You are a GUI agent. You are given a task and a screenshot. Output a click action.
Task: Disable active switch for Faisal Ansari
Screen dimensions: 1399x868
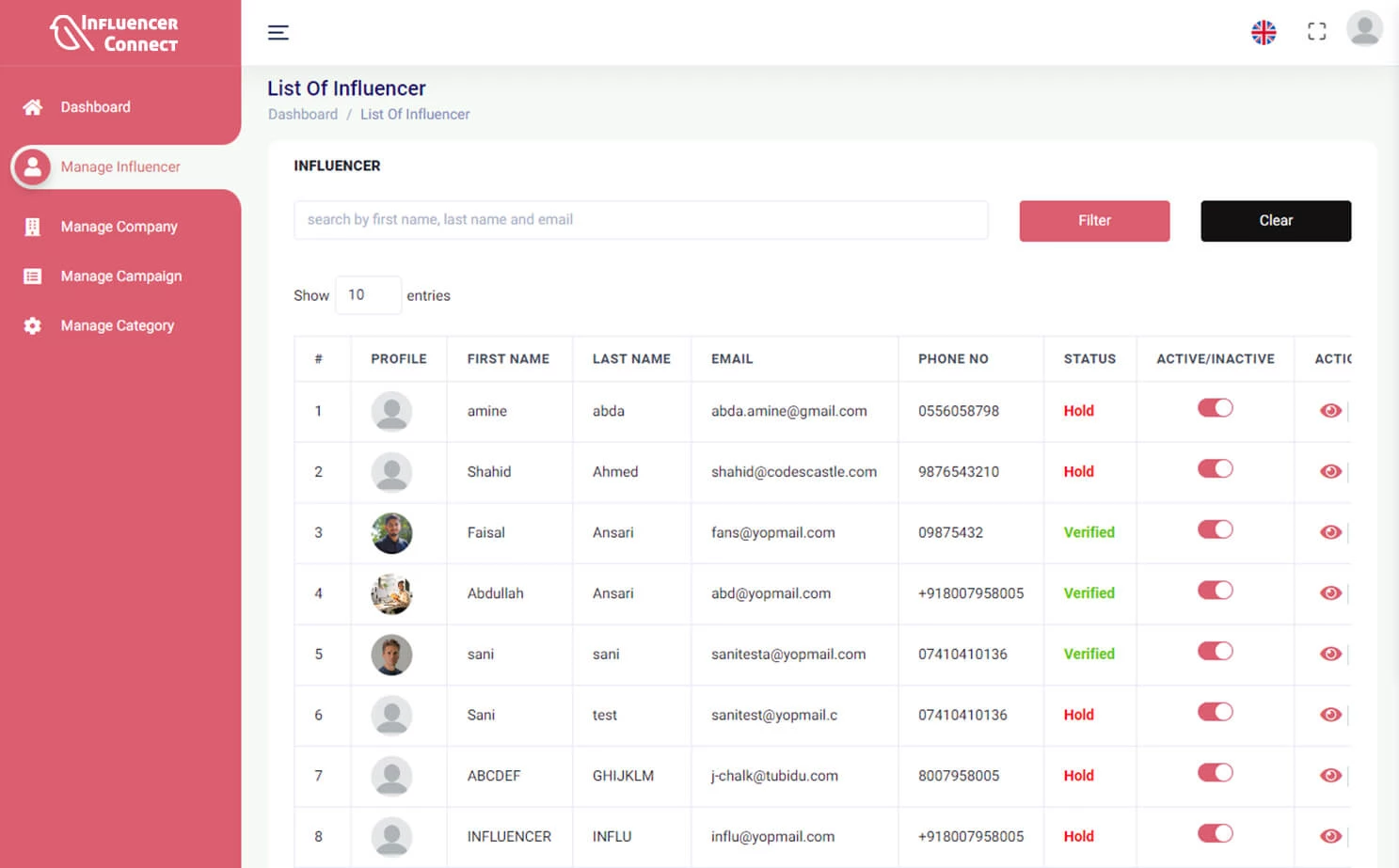point(1215,529)
